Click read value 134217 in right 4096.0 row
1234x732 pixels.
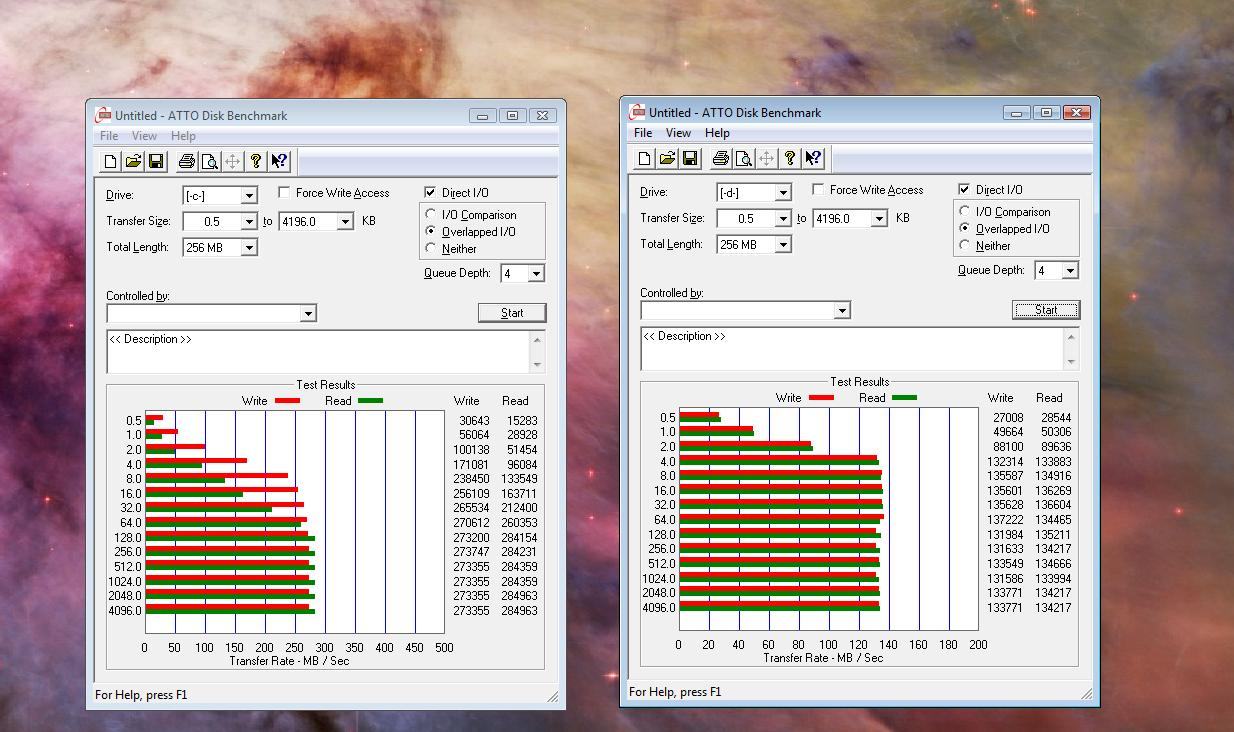pos(1053,608)
